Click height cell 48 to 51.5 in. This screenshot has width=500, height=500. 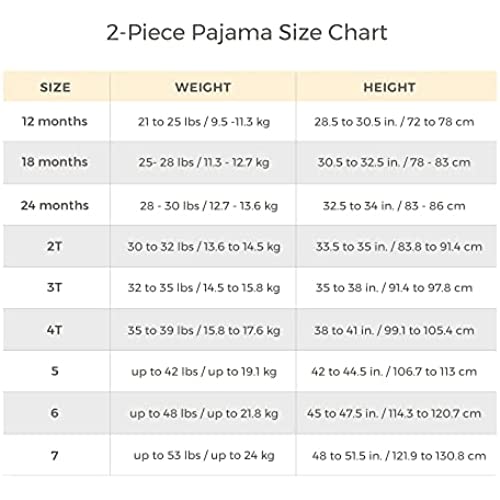399,456
